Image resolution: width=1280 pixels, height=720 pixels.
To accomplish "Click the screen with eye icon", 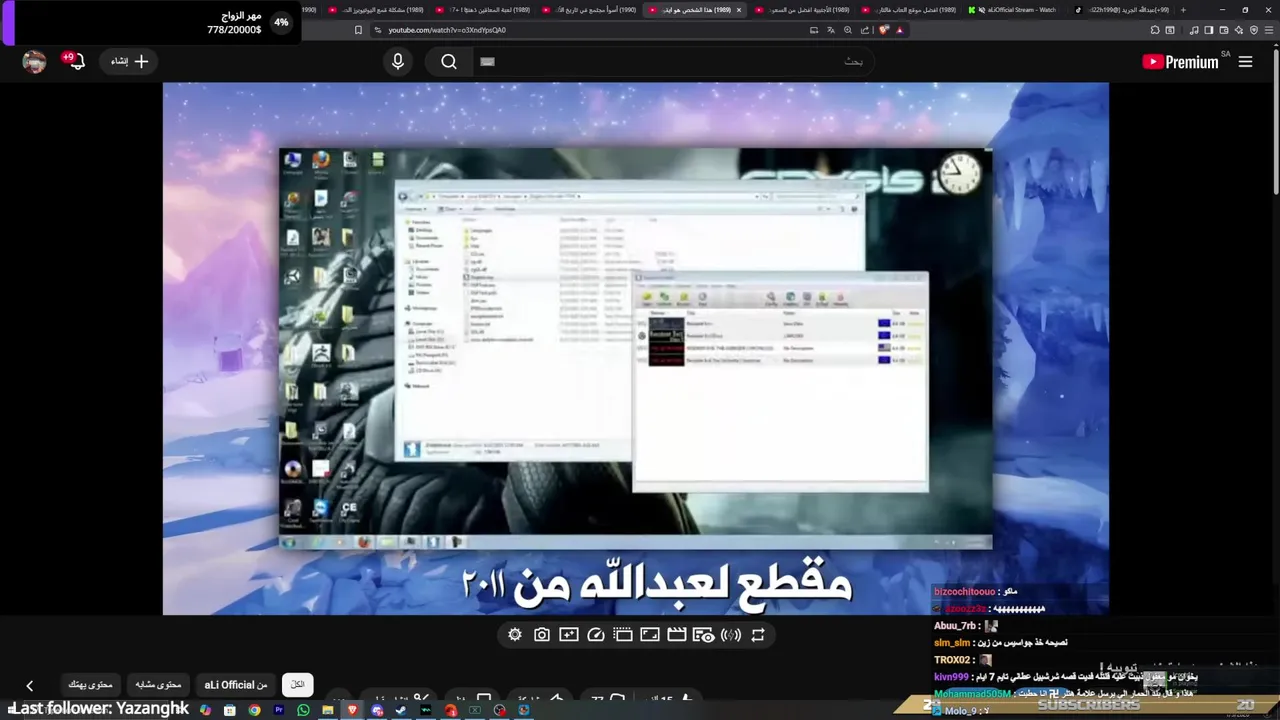I will [x=704, y=635].
